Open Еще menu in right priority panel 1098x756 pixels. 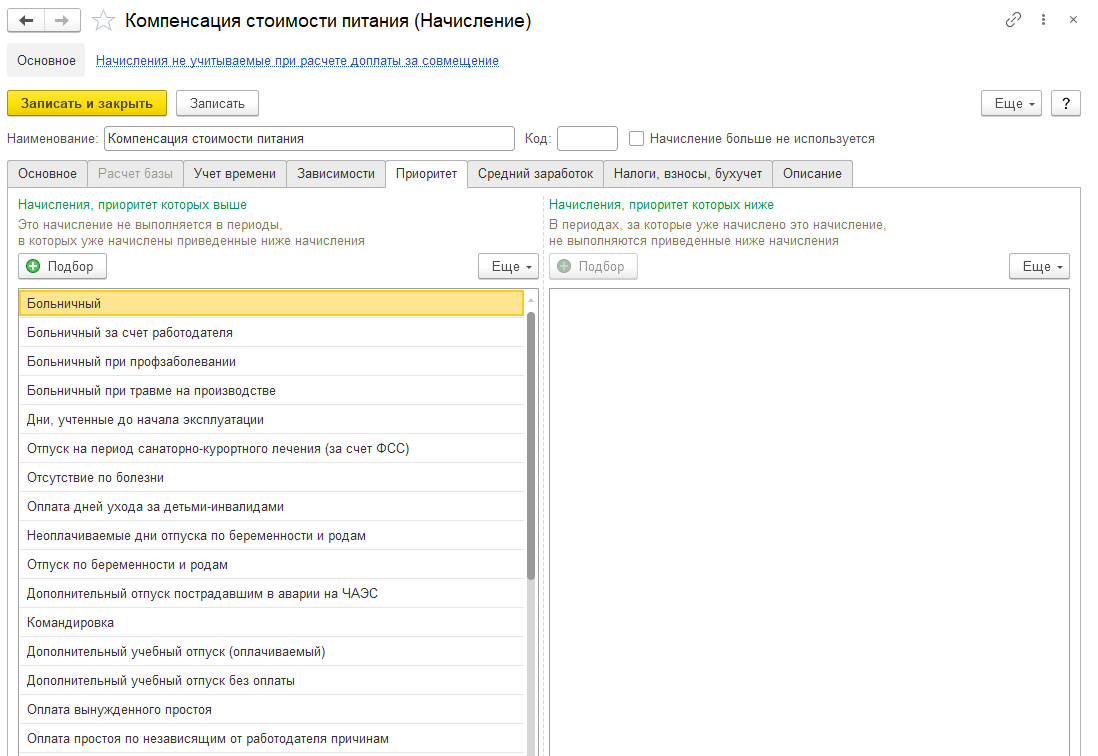(x=1040, y=266)
